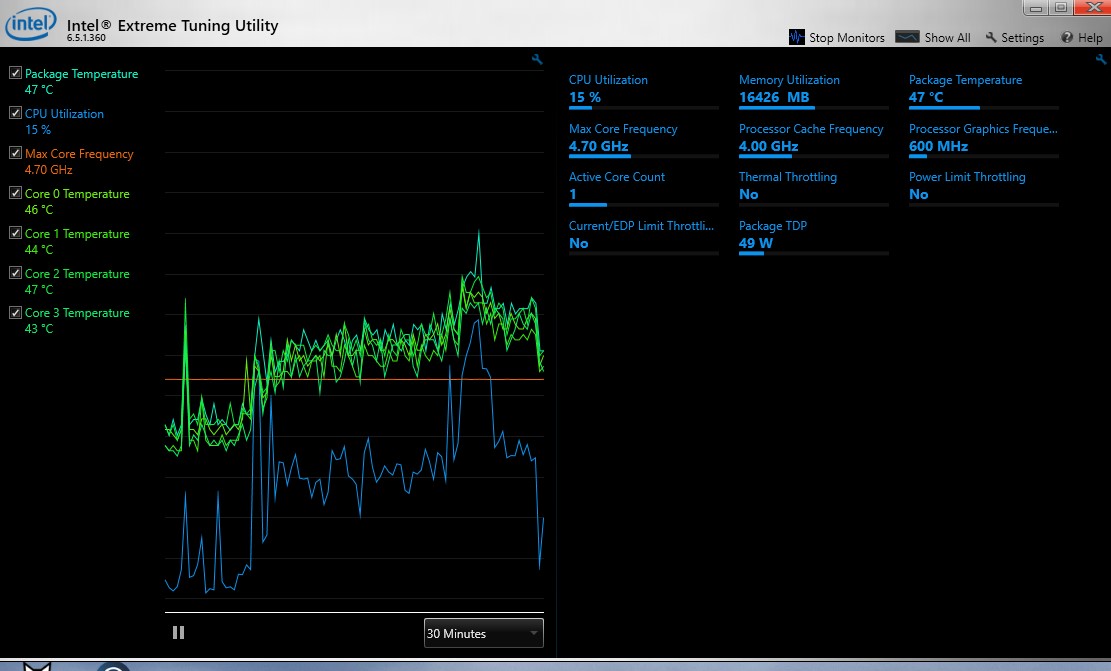Click the 44 °C reading under Core 1

39,249
